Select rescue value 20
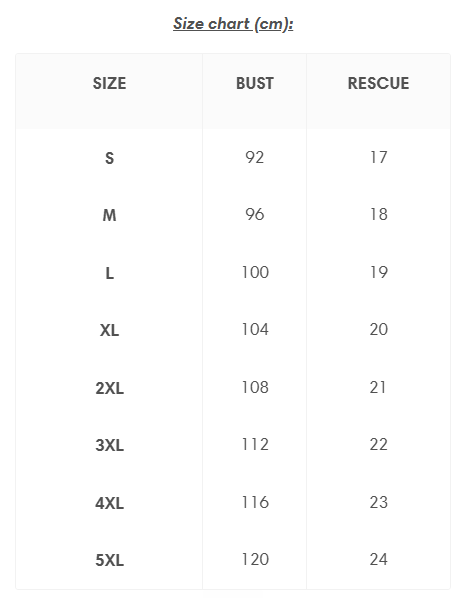Image resolution: width=466 pixels, height=598 pixels. 379,329
